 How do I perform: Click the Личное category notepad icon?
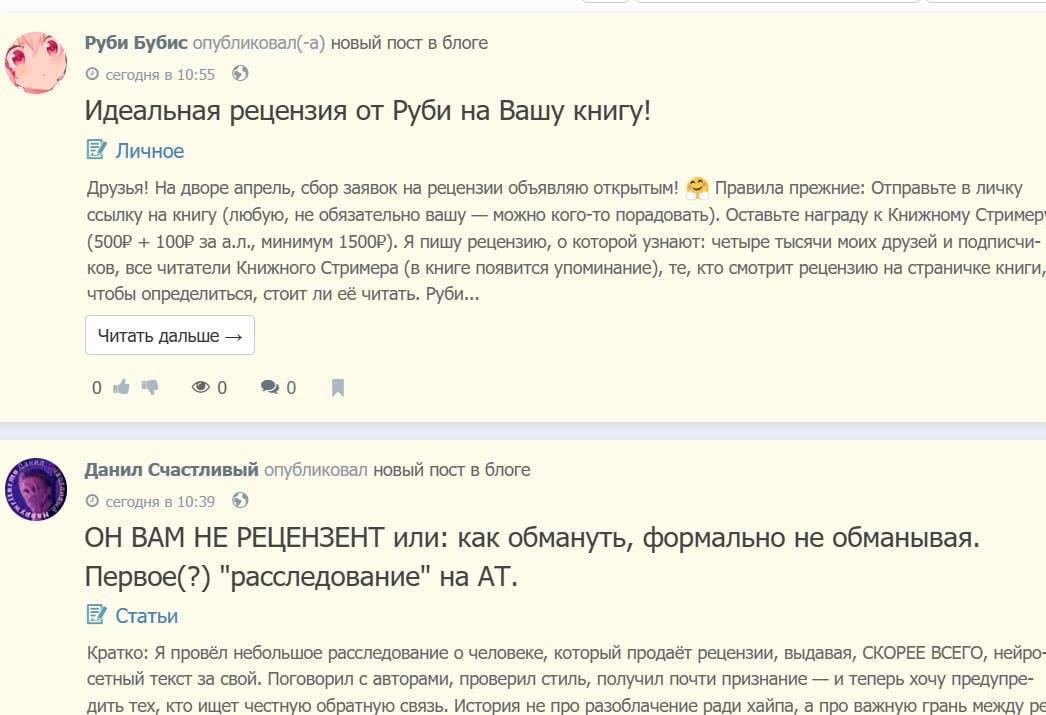pos(96,150)
